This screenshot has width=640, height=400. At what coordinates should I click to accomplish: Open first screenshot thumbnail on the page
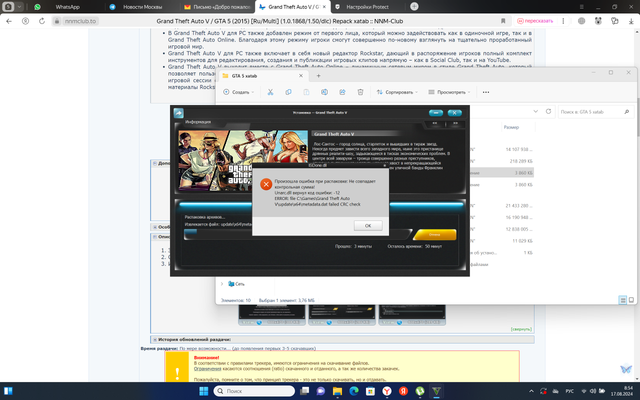click(272, 315)
